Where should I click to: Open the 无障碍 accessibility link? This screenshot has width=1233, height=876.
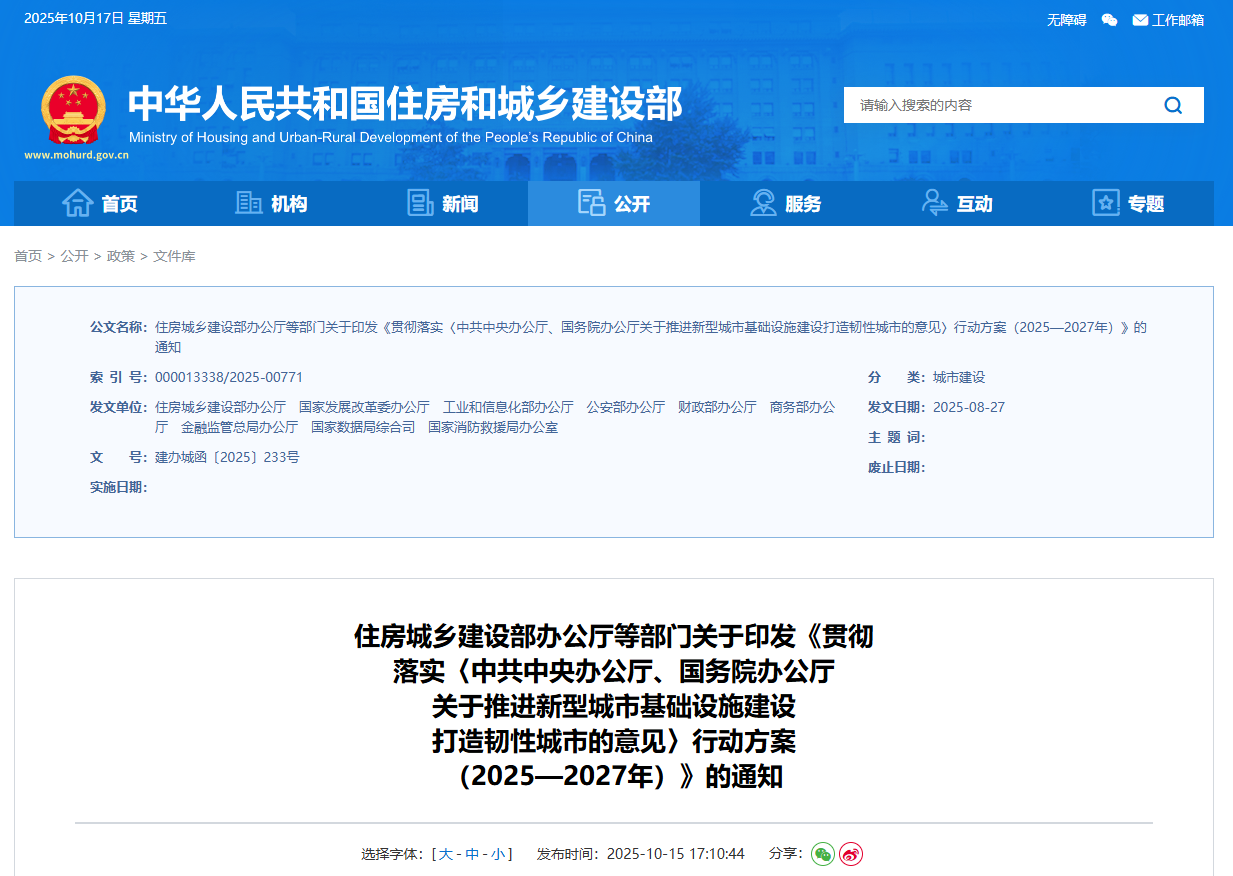(1065, 19)
